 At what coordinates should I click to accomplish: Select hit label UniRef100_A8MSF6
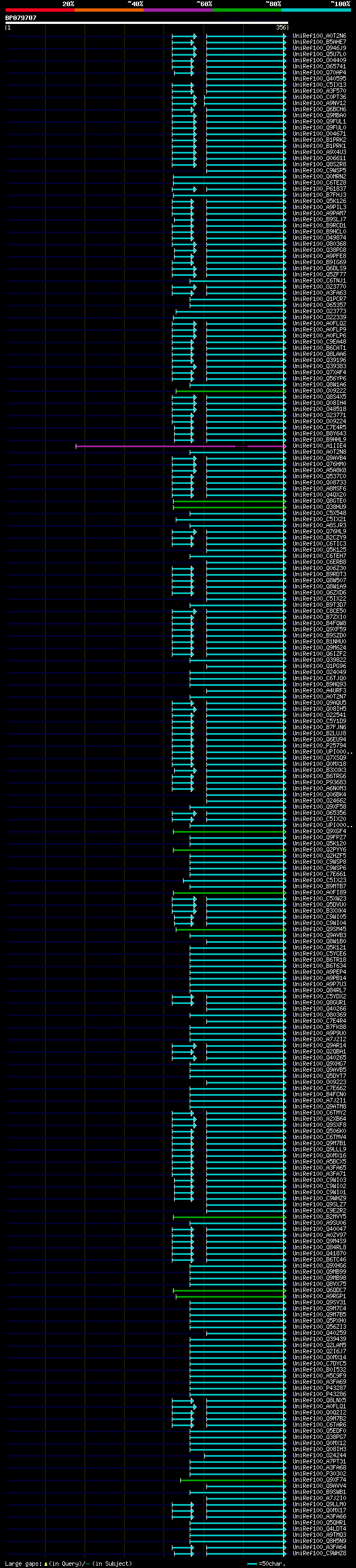[319, 489]
